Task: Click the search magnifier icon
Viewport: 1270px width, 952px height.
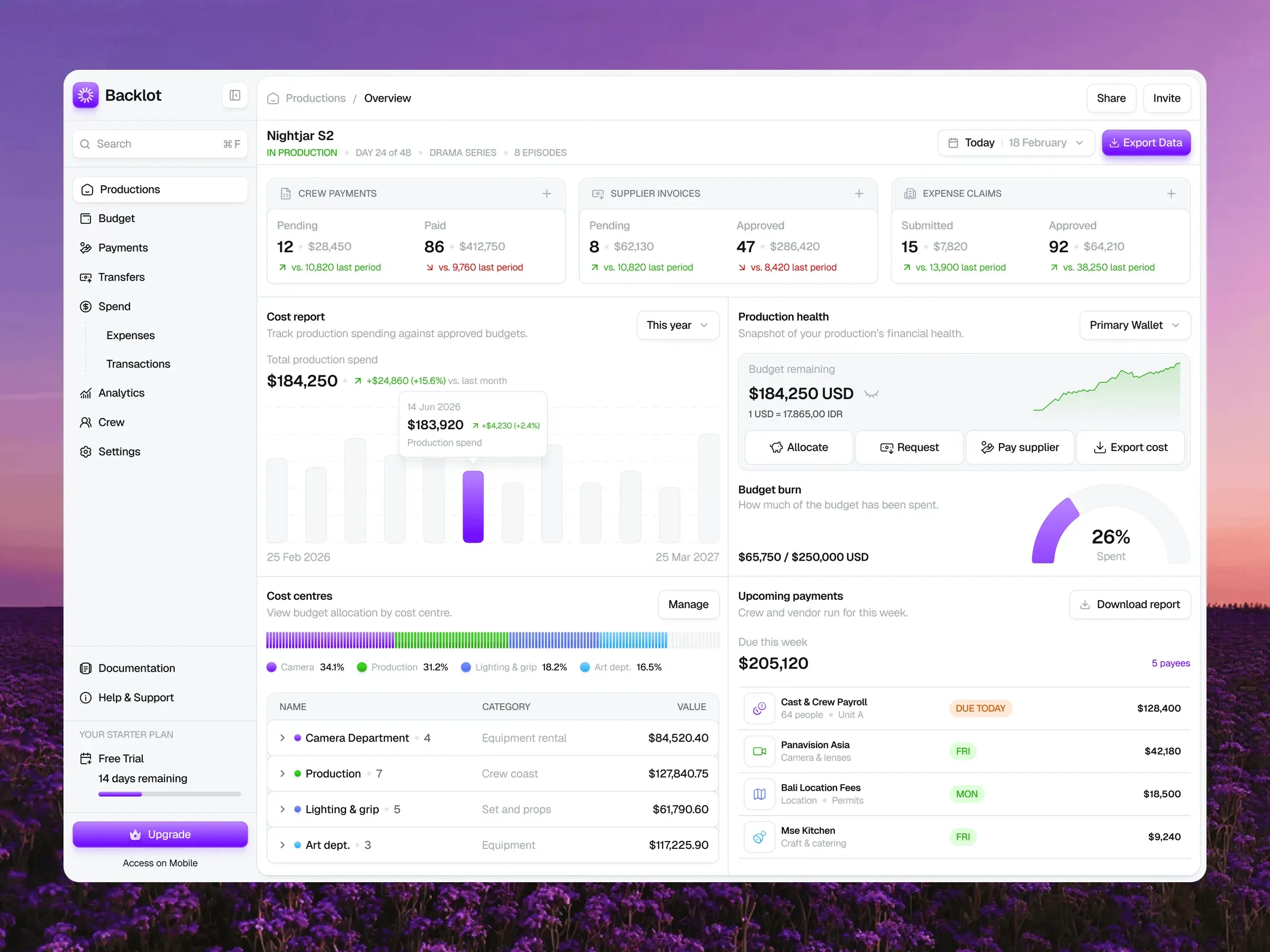Action: pyautogui.click(x=85, y=144)
